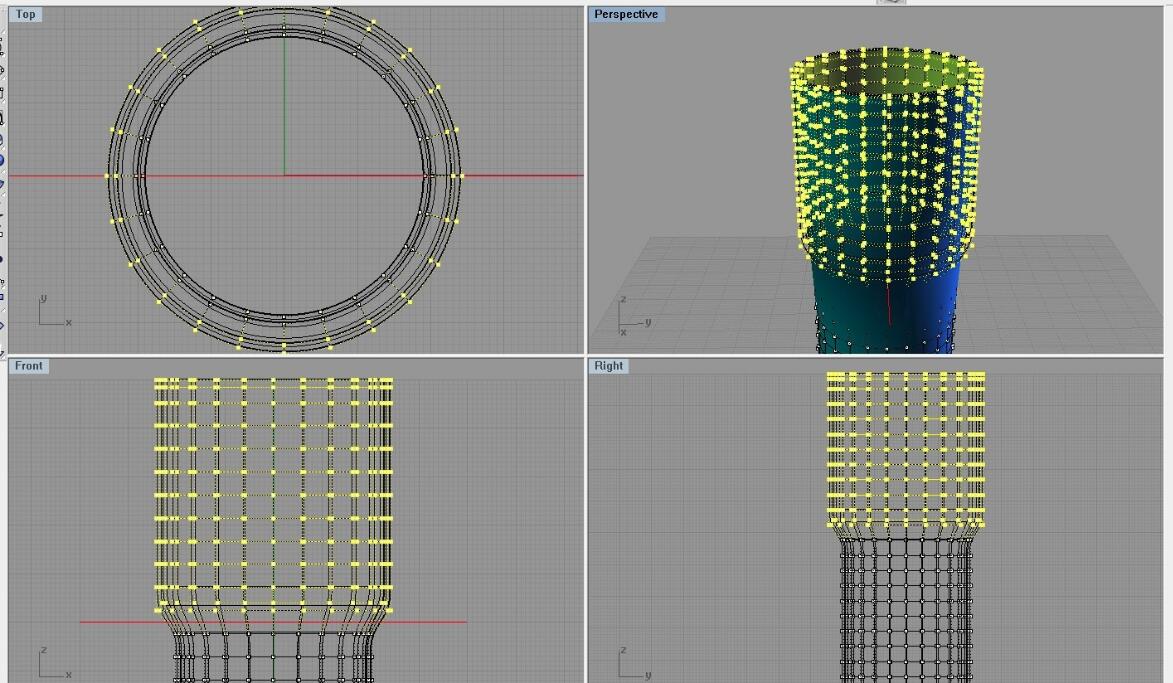Open the Top viewport title menu
The image size is (1173, 683).
pyautogui.click(x=25, y=14)
